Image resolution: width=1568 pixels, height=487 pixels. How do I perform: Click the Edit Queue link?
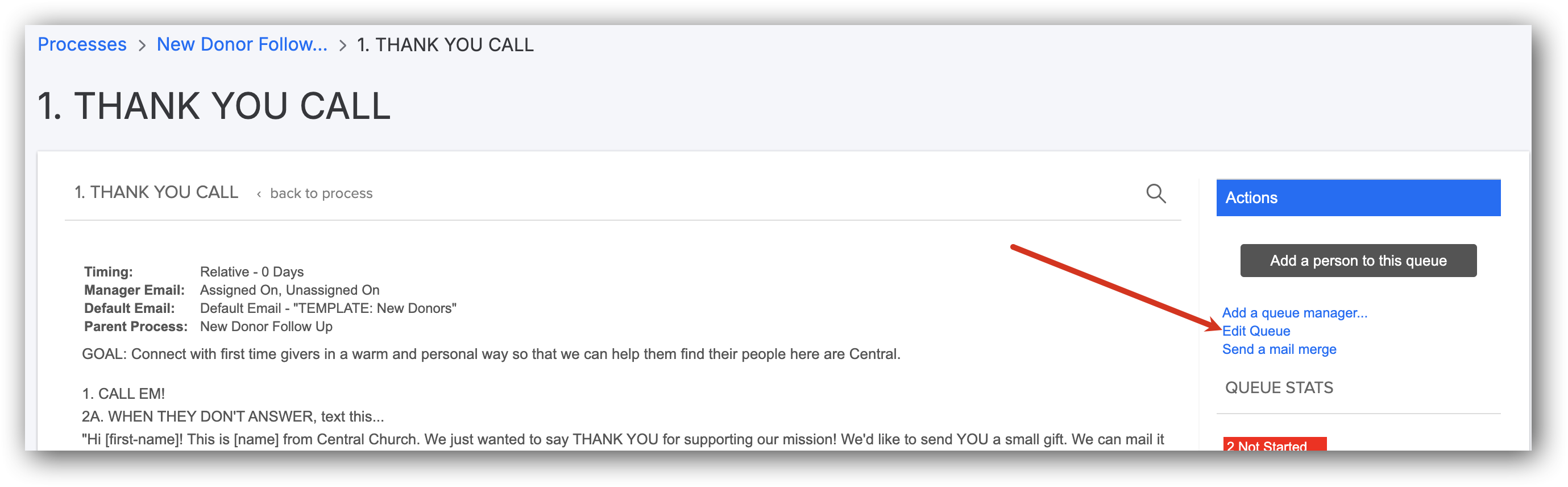[x=1256, y=331]
